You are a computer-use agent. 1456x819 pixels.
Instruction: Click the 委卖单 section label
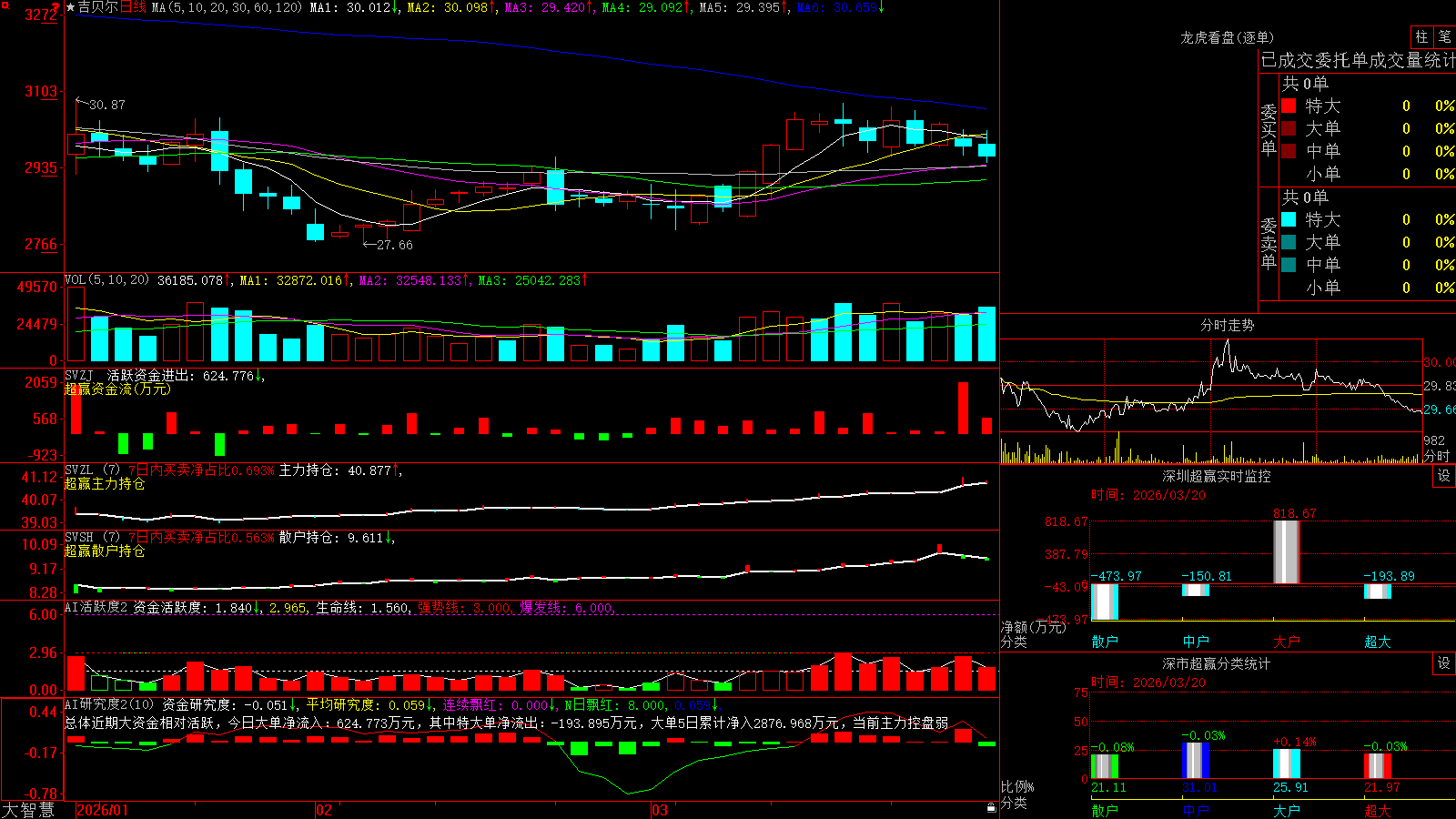(1269, 243)
